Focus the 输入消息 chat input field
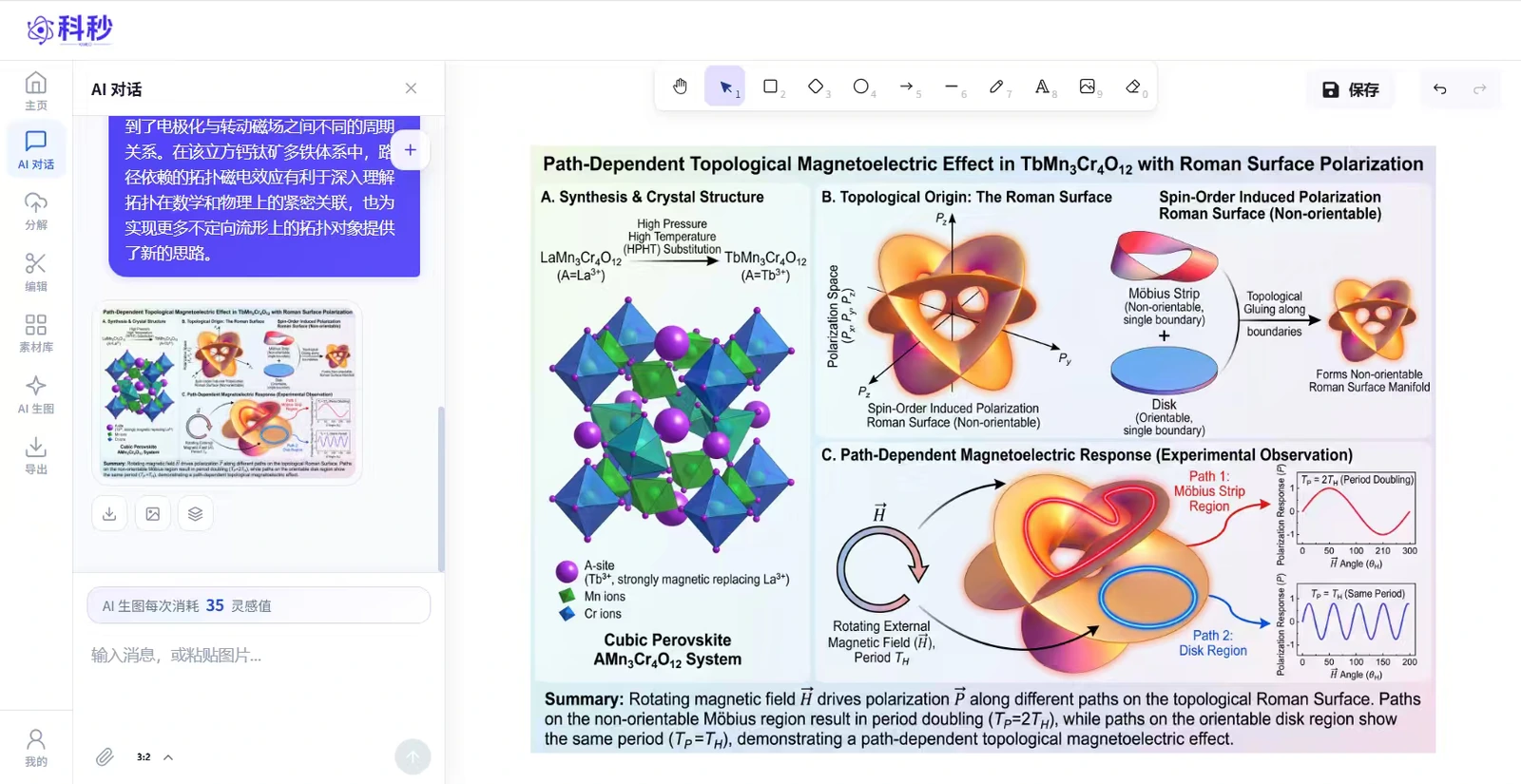Viewport: 1521px width, 784px height. (259, 655)
